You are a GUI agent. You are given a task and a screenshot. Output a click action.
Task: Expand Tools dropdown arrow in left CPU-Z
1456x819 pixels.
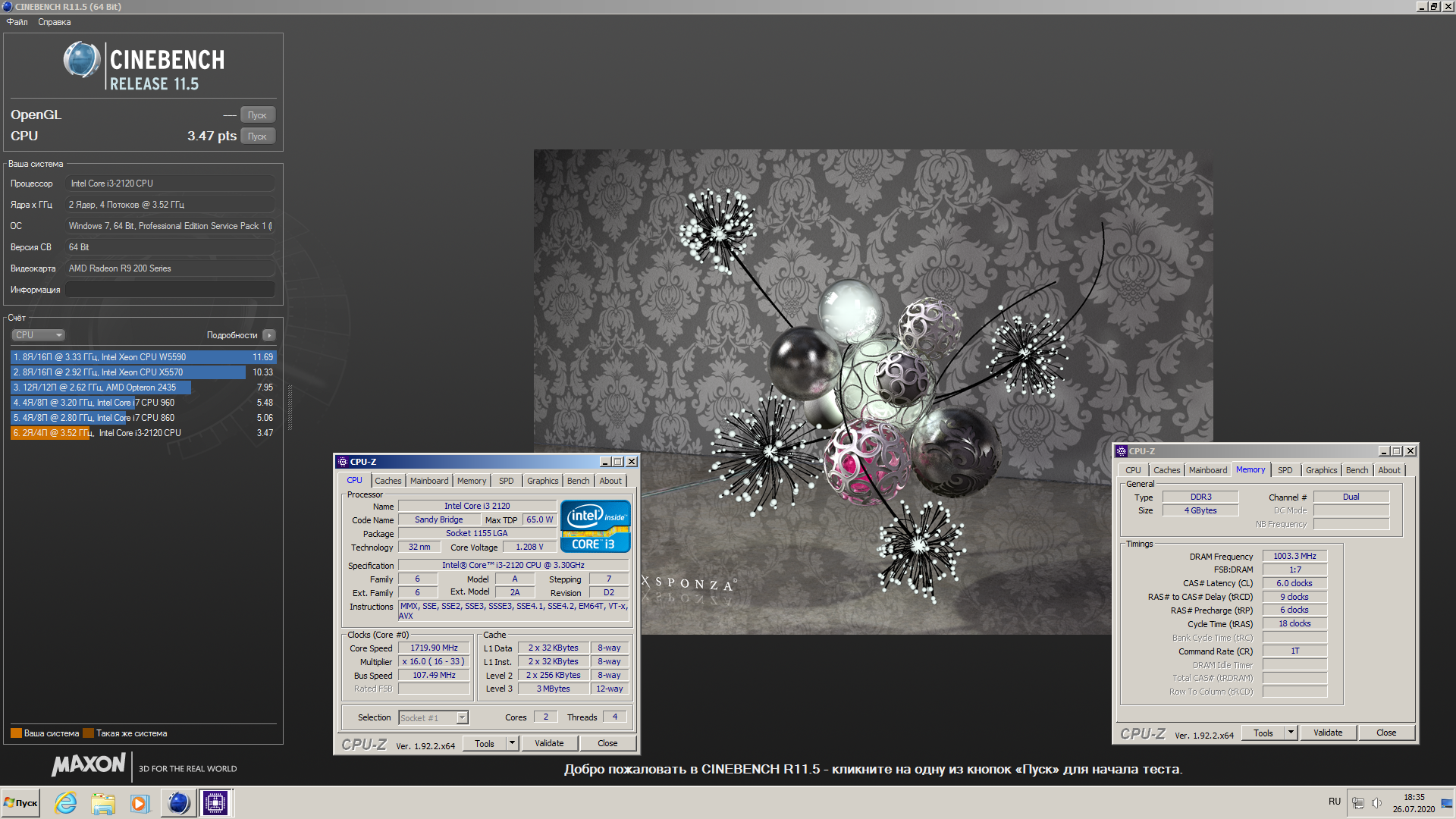coord(513,744)
